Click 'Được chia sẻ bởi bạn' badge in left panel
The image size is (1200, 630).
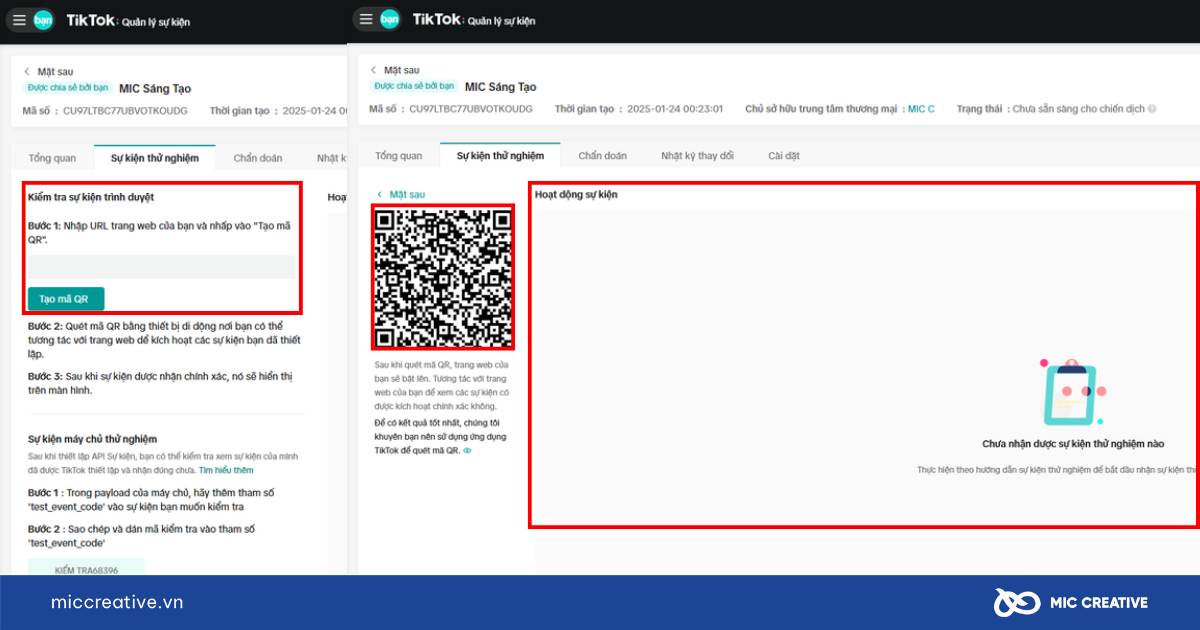67,88
